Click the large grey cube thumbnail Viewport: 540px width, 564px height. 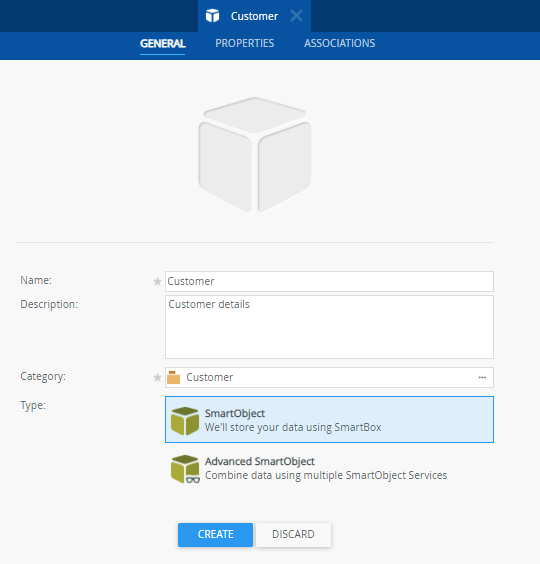click(x=255, y=155)
